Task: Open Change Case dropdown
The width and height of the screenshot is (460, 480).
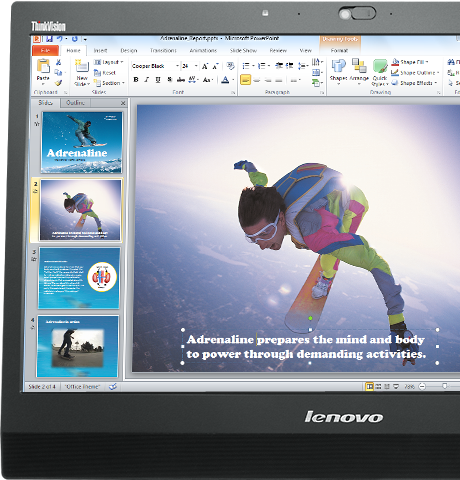Action: (208, 80)
